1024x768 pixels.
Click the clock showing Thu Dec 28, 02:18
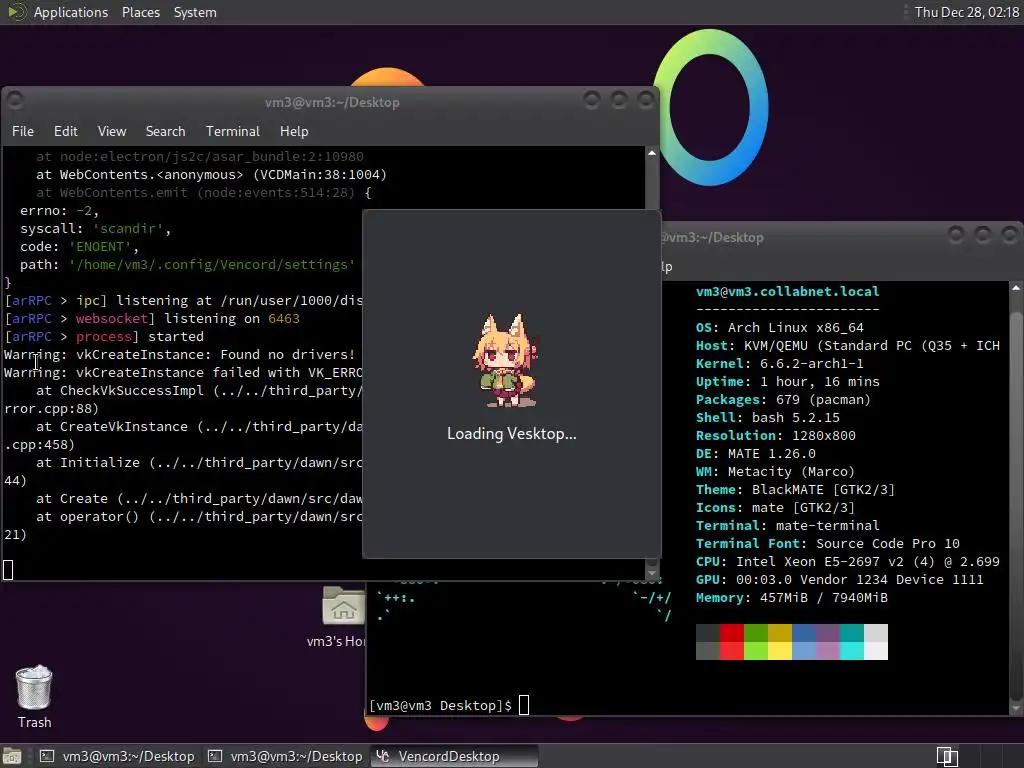pos(967,12)
